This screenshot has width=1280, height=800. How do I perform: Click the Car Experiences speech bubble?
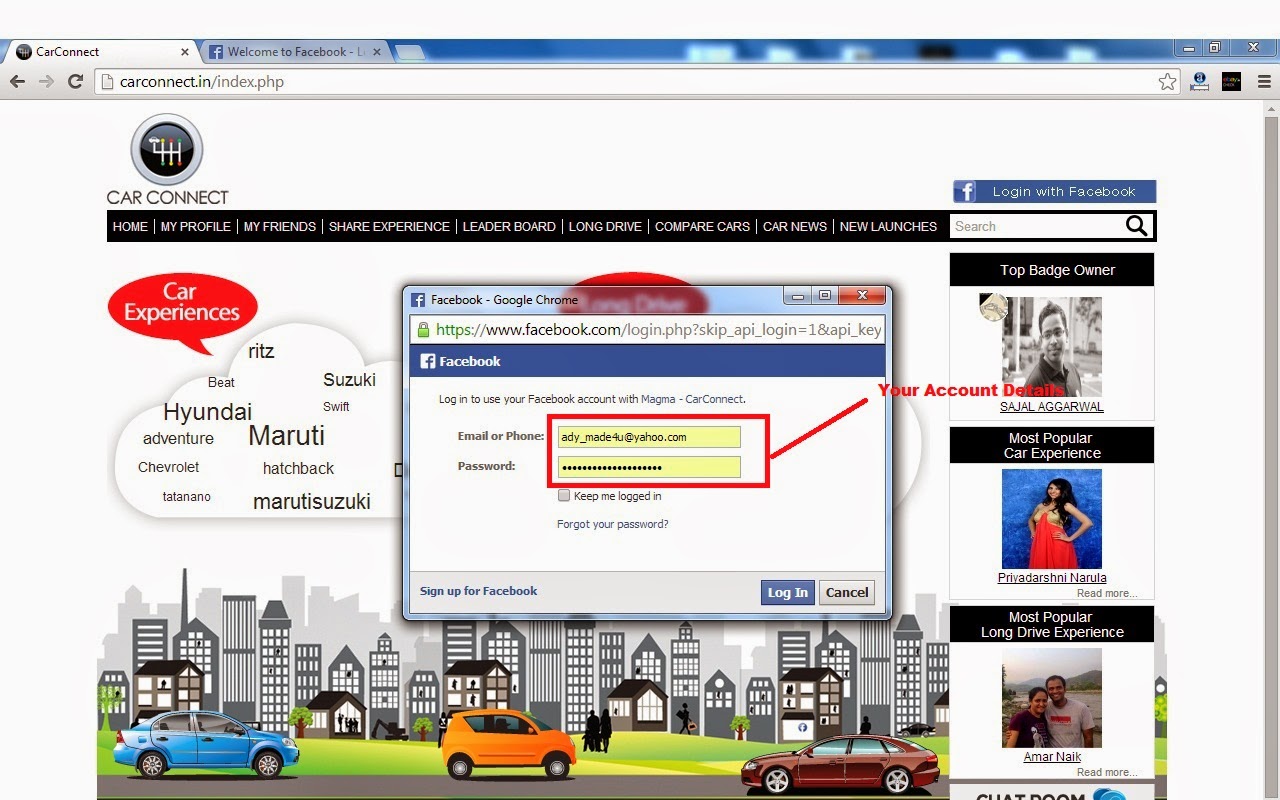click(182, 308)
